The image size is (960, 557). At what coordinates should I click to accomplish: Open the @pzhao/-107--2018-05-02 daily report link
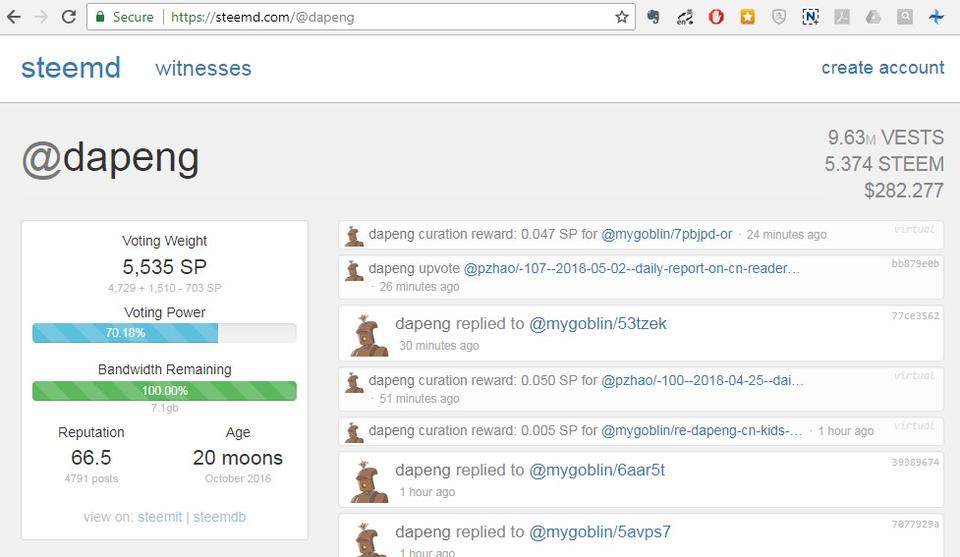pos(632,269)
